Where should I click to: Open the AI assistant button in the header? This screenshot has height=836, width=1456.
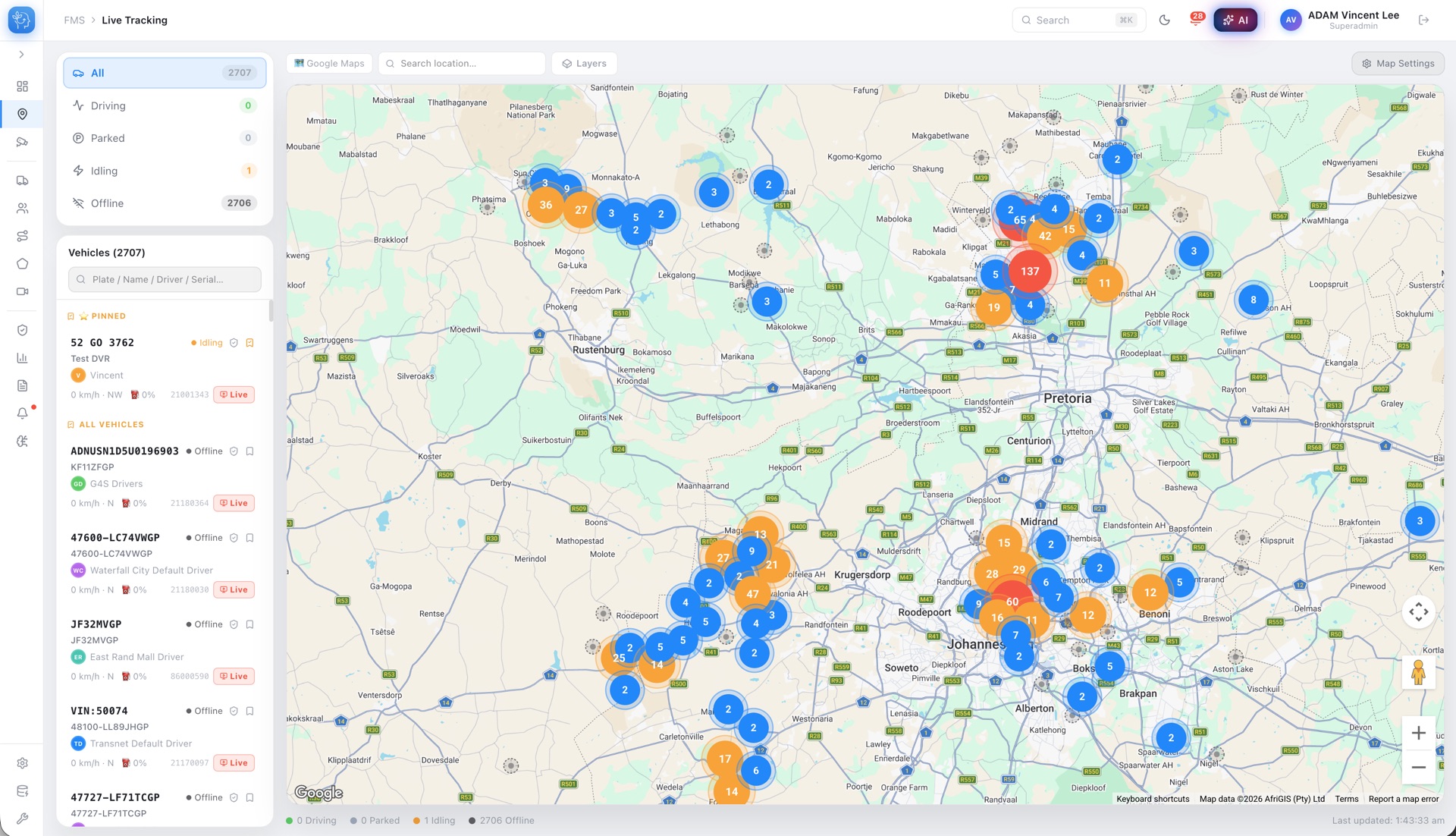tap(1235, 20)
